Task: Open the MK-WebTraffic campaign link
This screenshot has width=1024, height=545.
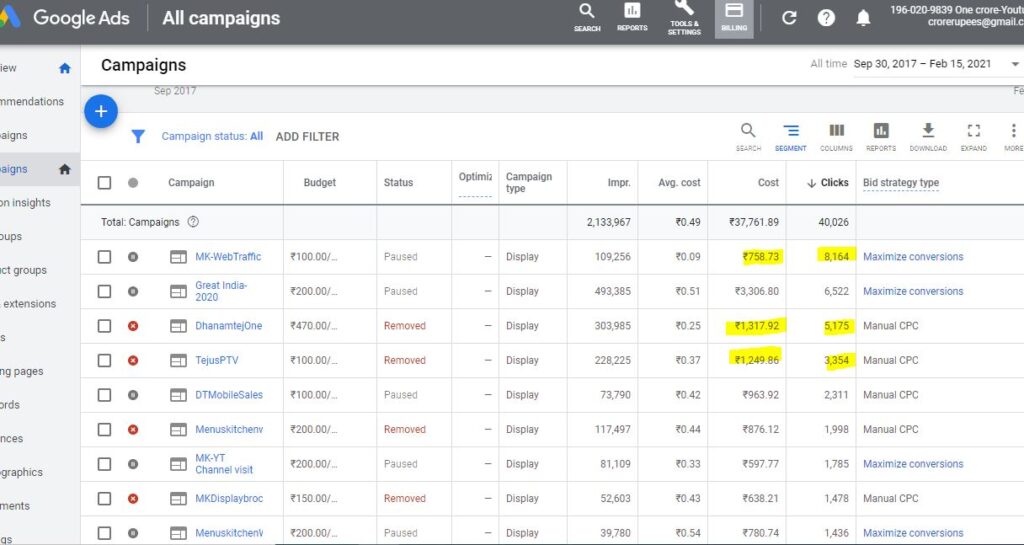Action: tap(228, 257)
